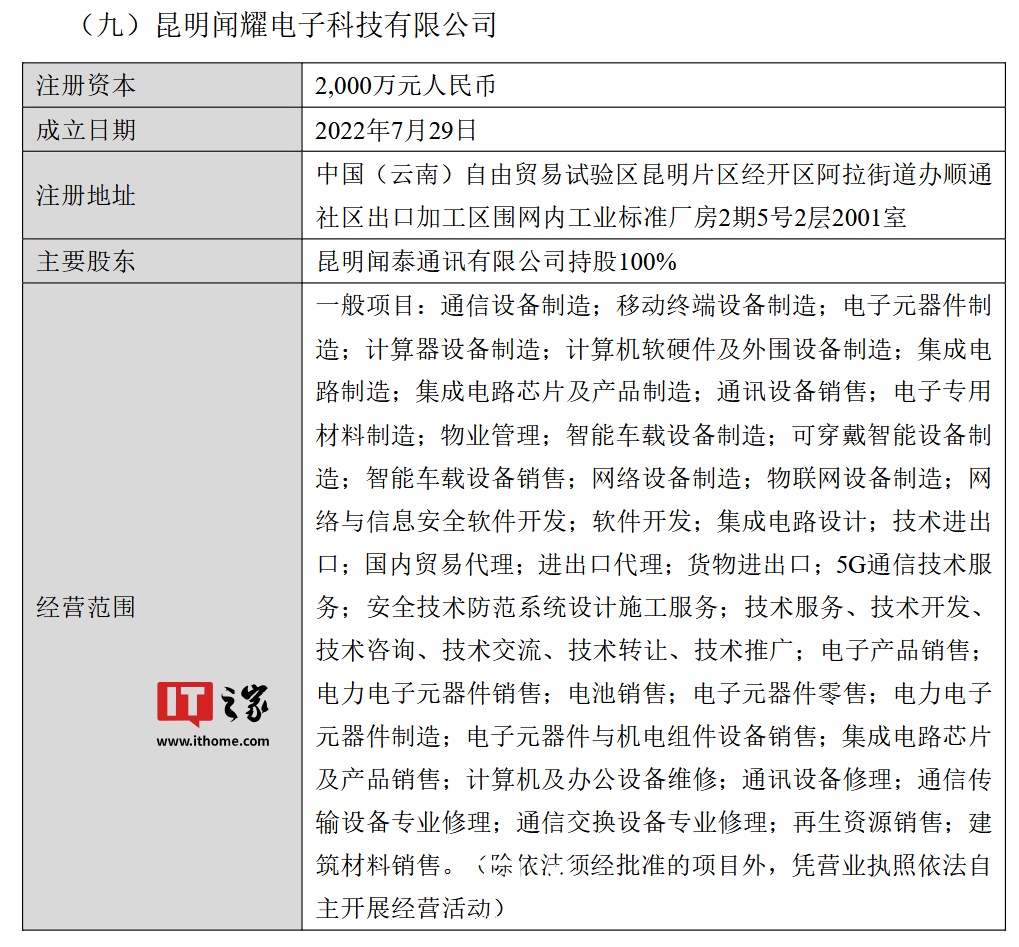Click the value 2,000万元人民币
The image size is (1019, 947).
click(405, 86)
